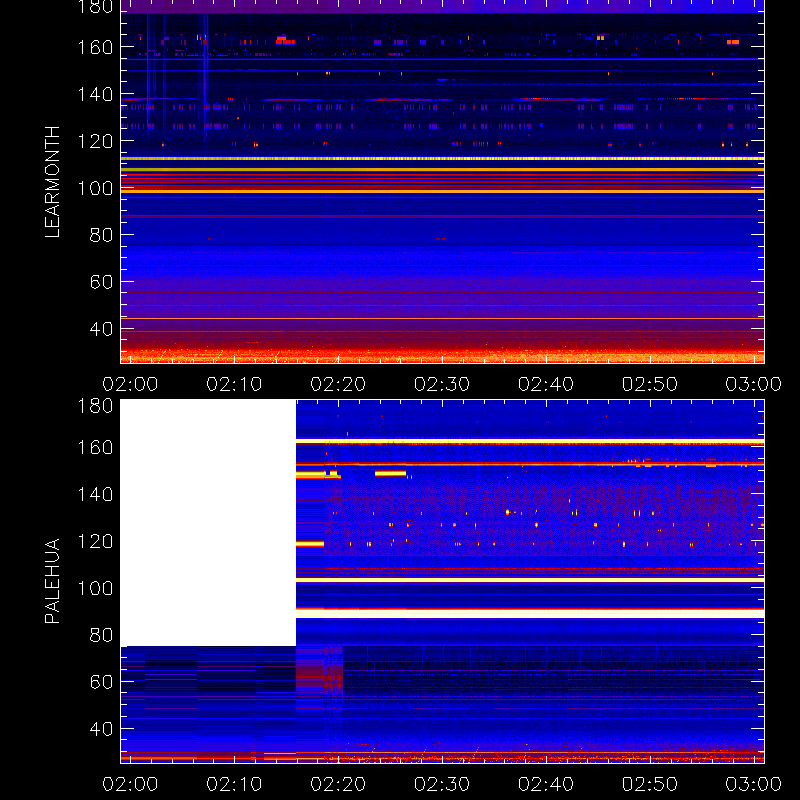Select the 180 tick label on PALEHUA plot
800x800 pixels.
(x=95, y=406)
